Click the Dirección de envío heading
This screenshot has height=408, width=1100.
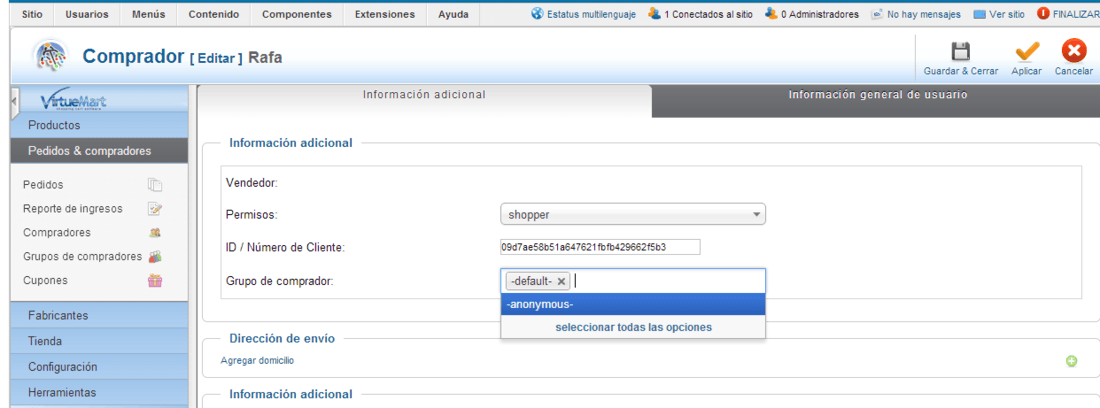pos(282,339)
